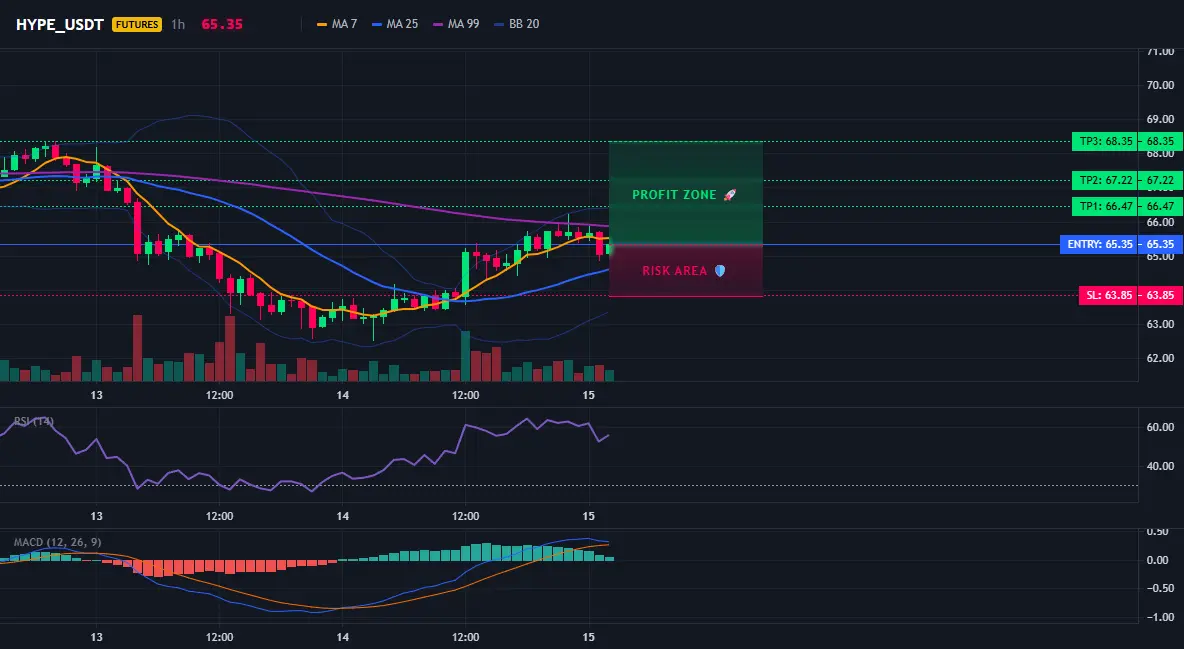This screenshot has height=649, width=1184.
Task: Click the -0.50 MACD axis value
Action: click(x=1159, y=589)
